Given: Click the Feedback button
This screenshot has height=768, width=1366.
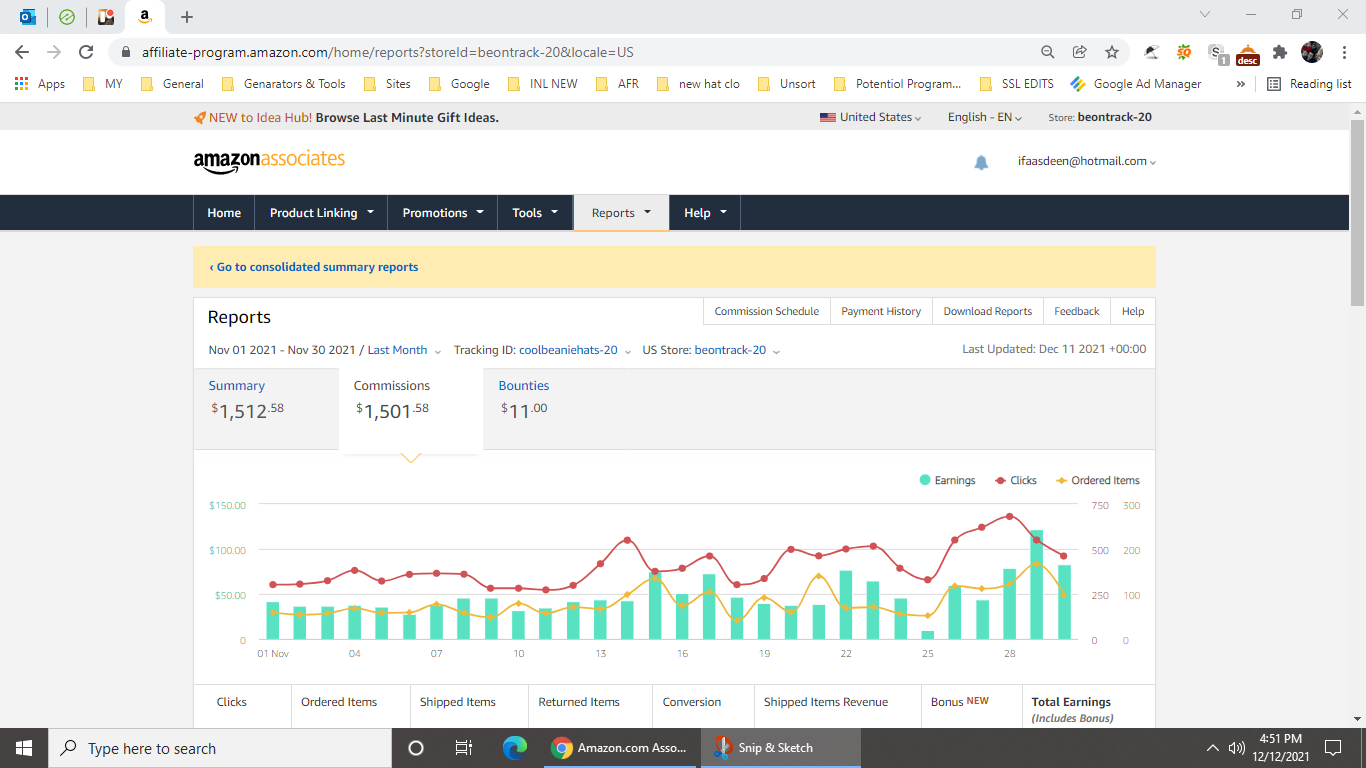Looking at the screenshot, I should [1077, 311].
